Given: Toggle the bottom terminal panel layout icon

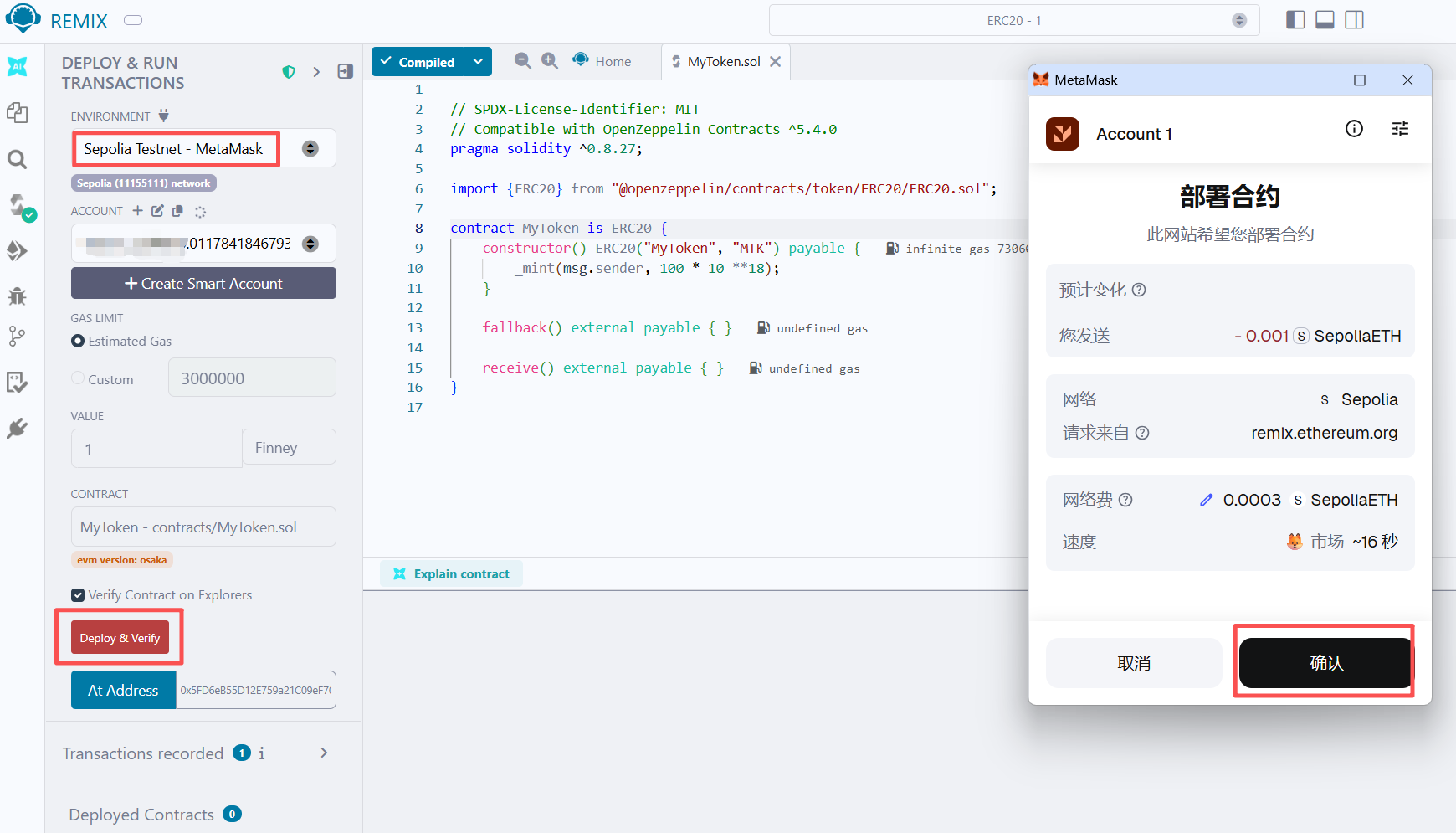Looking at the screenshot, I should [1325, 20].
